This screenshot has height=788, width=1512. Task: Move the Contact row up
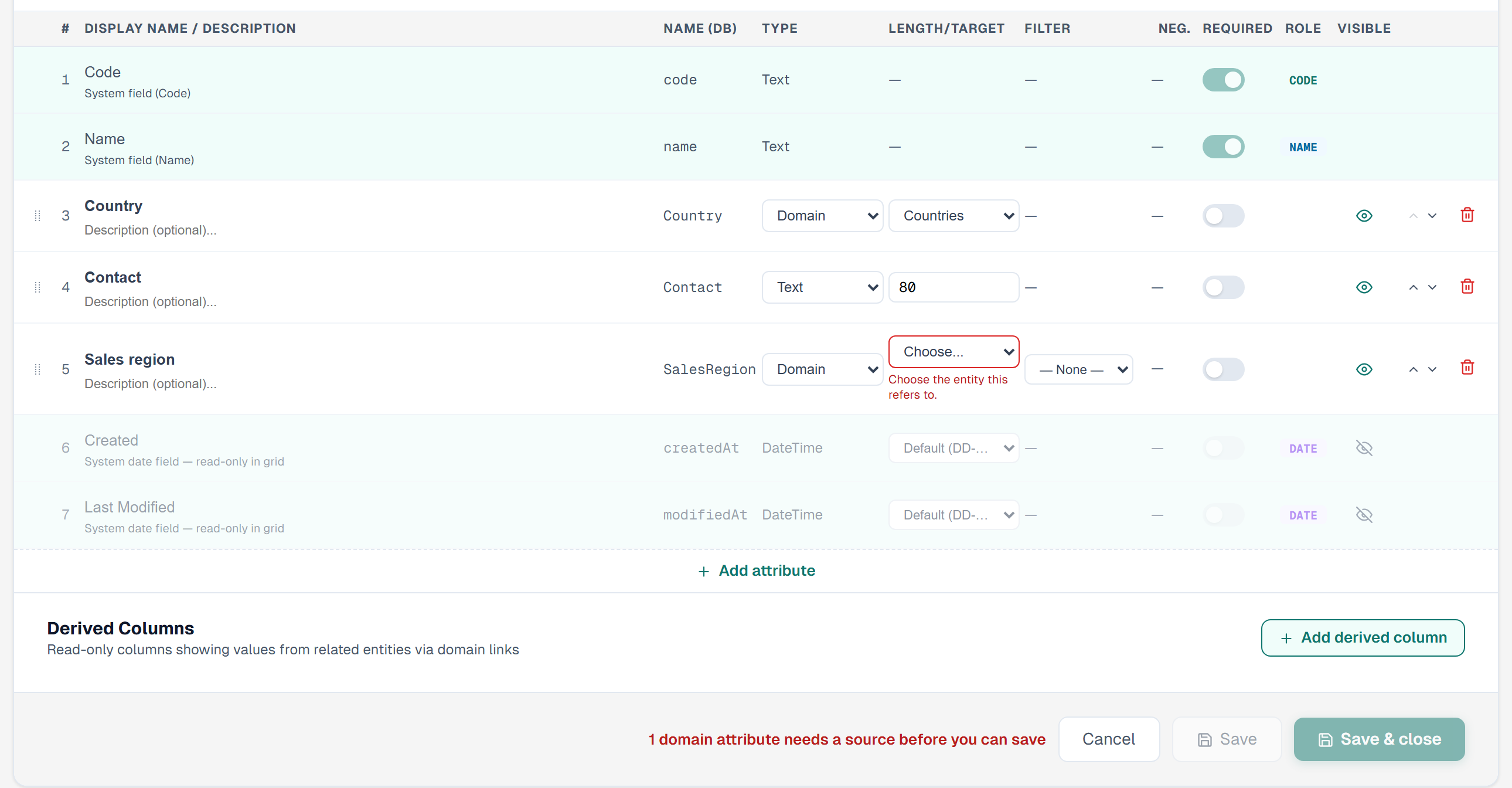click(x=1413, y=287)
